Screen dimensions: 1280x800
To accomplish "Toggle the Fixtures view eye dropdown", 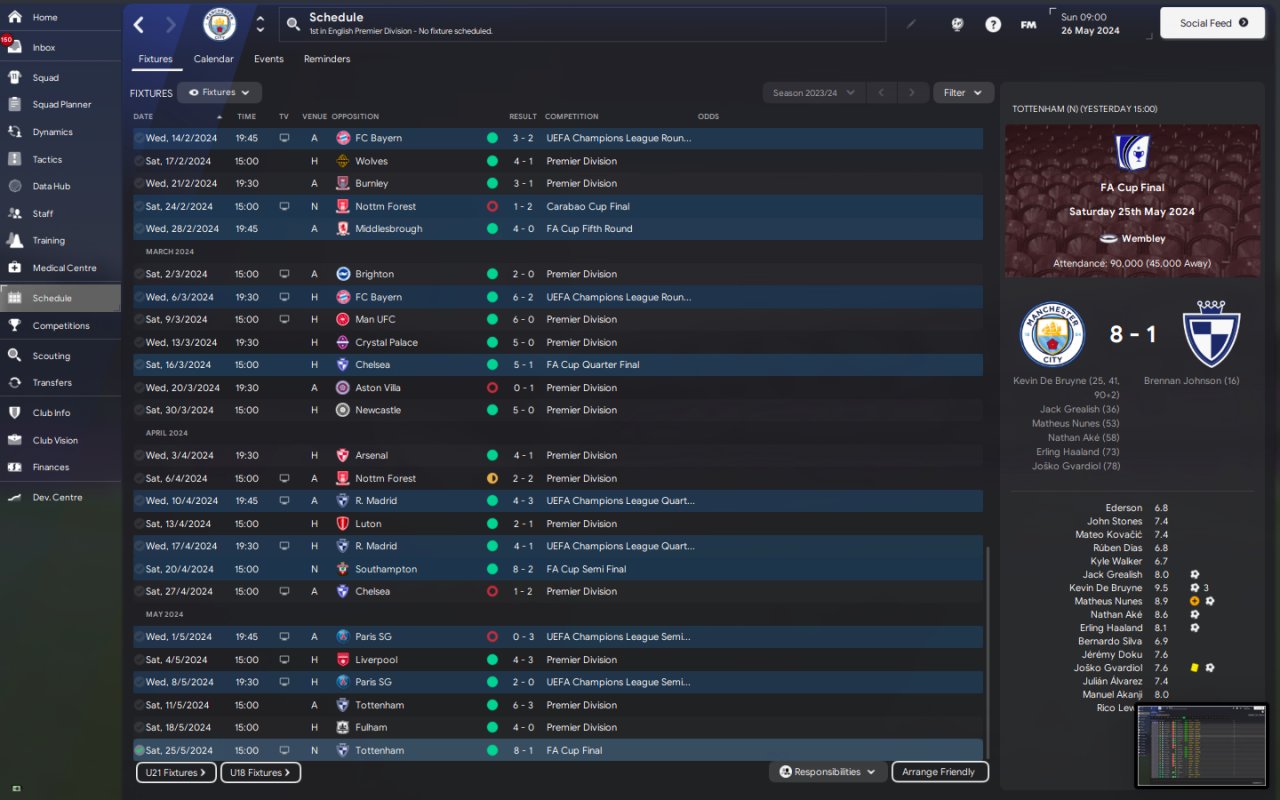I will pos(219,92).
